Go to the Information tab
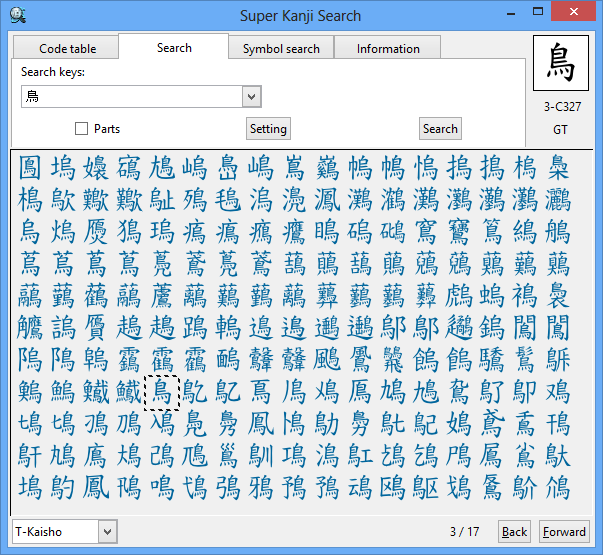Screen dimensions: 603x555 pyautogui.click(x=388, y=48)
